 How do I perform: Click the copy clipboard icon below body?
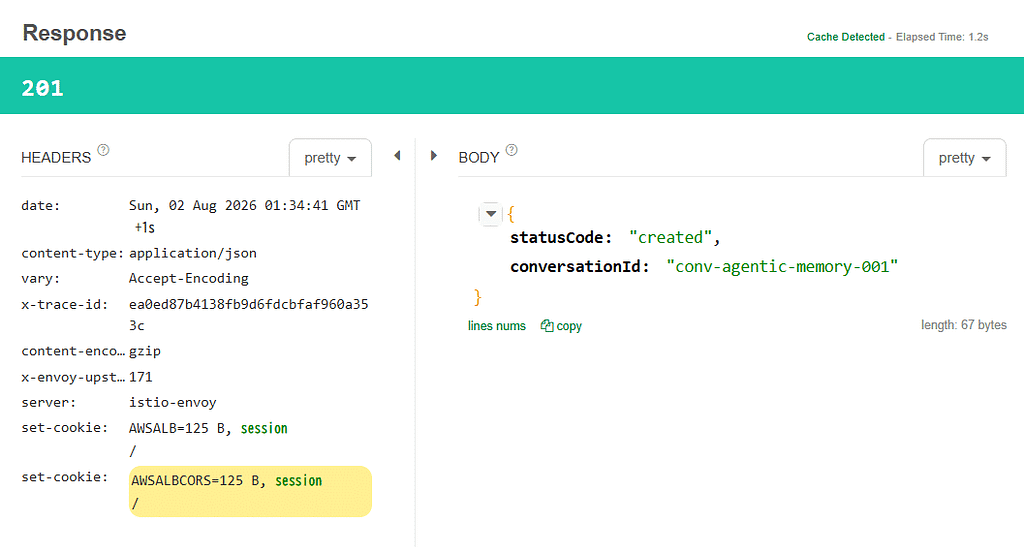click(x=547, y=326)
